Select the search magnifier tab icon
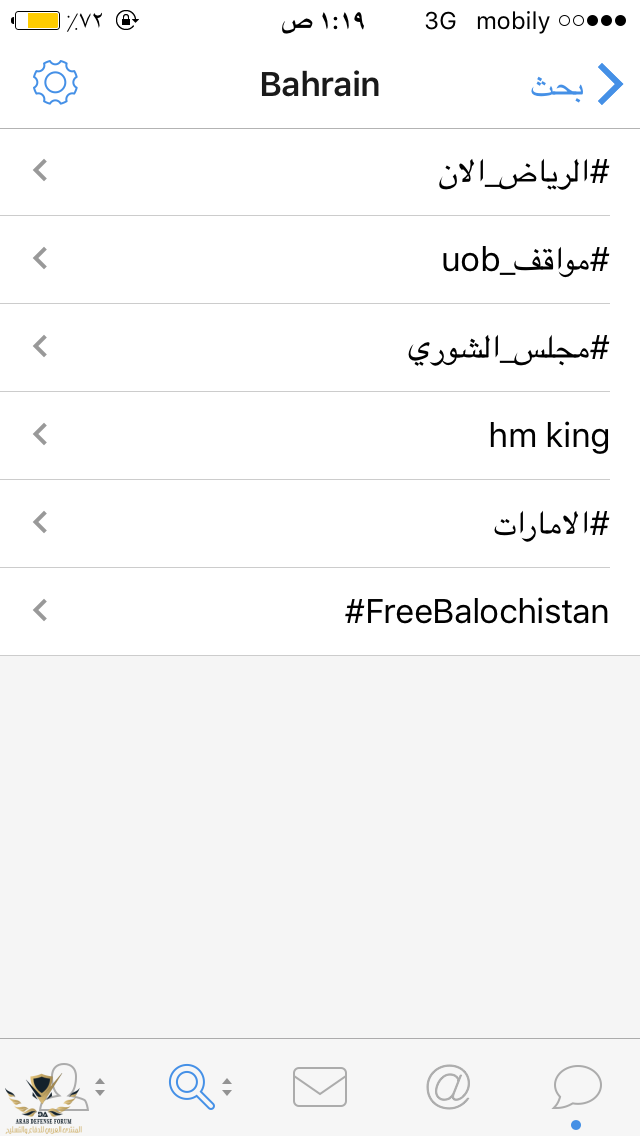Screen dimensions: 640x1136 (192, 1087)
